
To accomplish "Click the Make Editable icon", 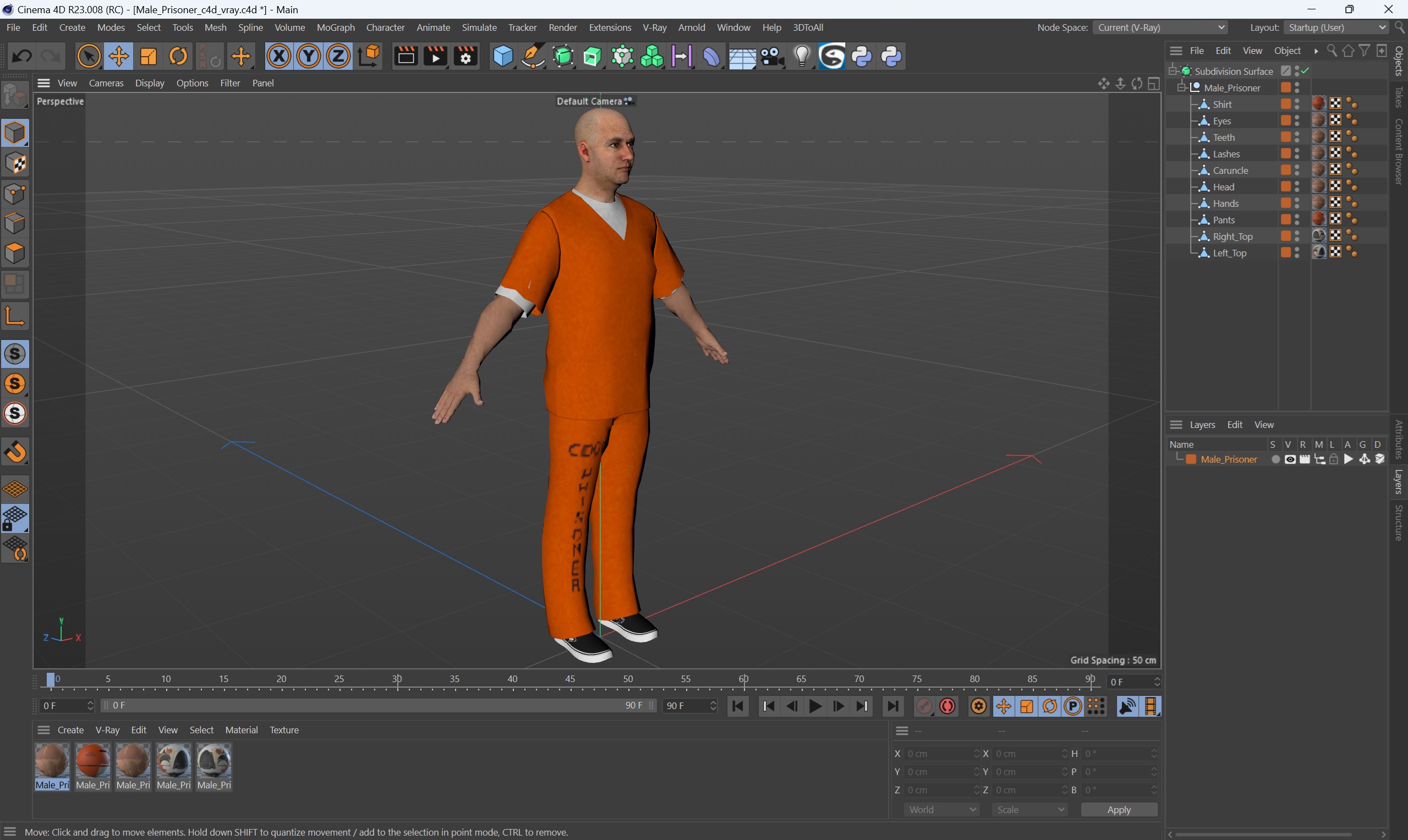I will [15, 95].
